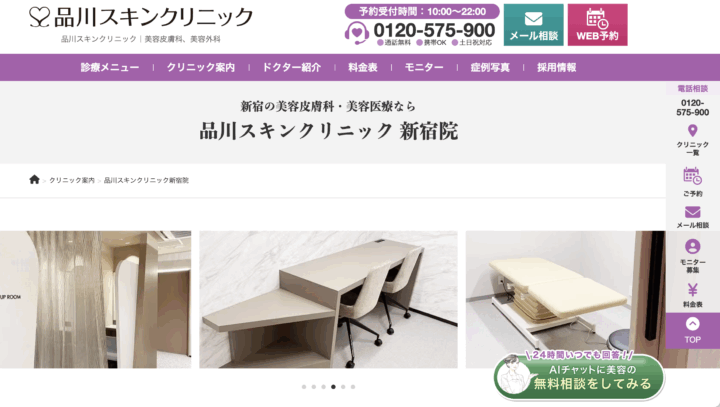The height and width of the screenshot is (407, 720).
Task: Select the last carousel pagination dot
Action: [353, 387]
